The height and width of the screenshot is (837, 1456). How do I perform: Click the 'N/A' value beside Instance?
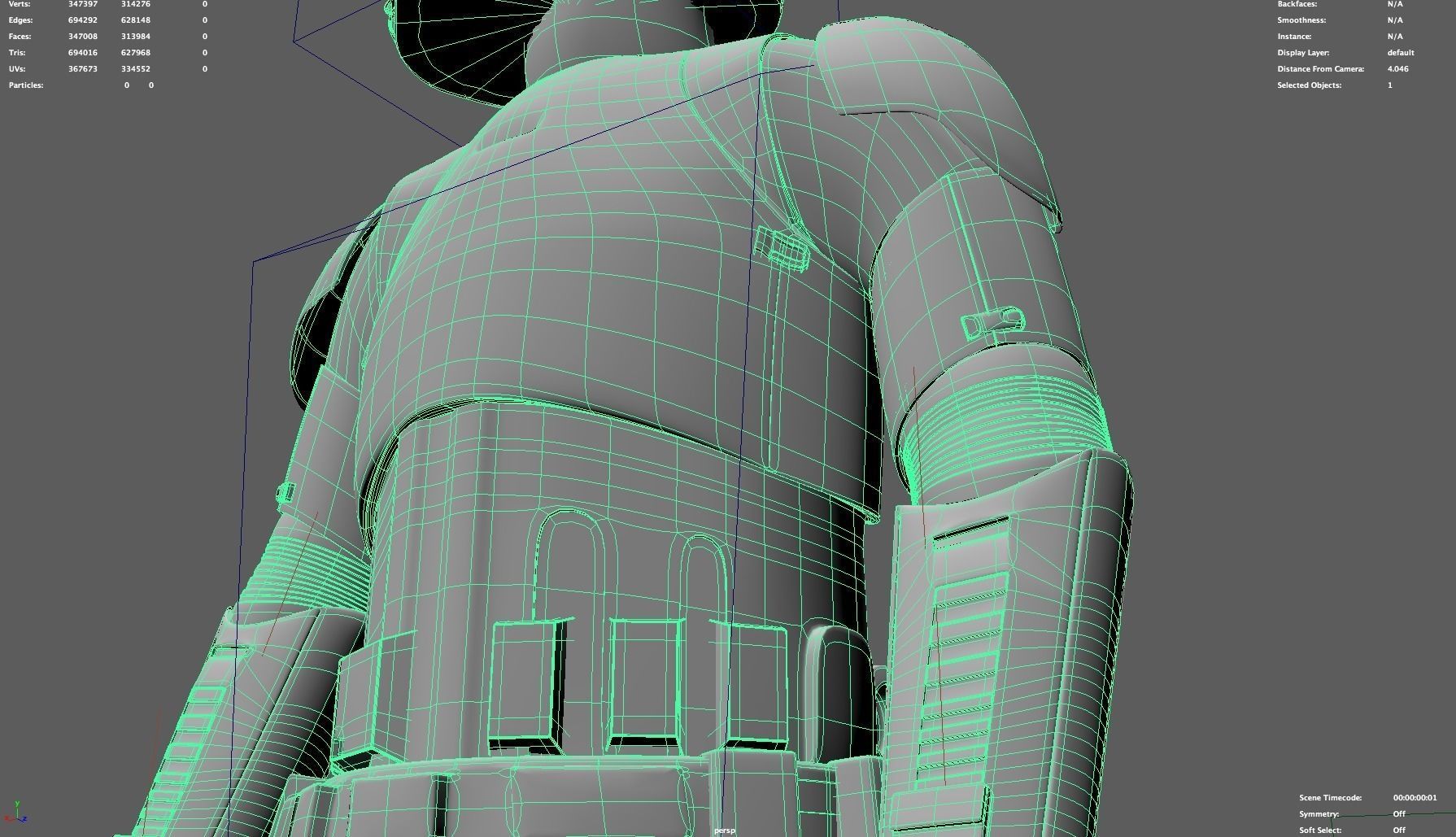[x=1395, y=37]
